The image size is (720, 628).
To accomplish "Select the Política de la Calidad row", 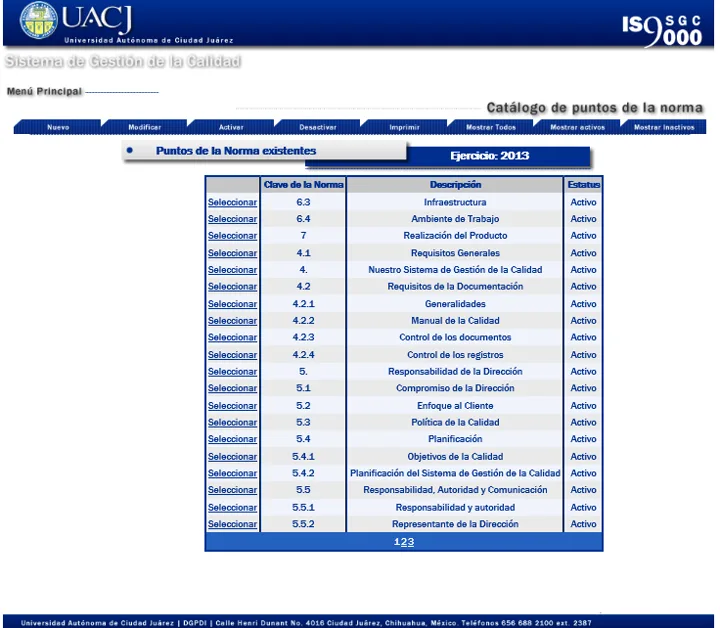I will (x=232, y=422).
